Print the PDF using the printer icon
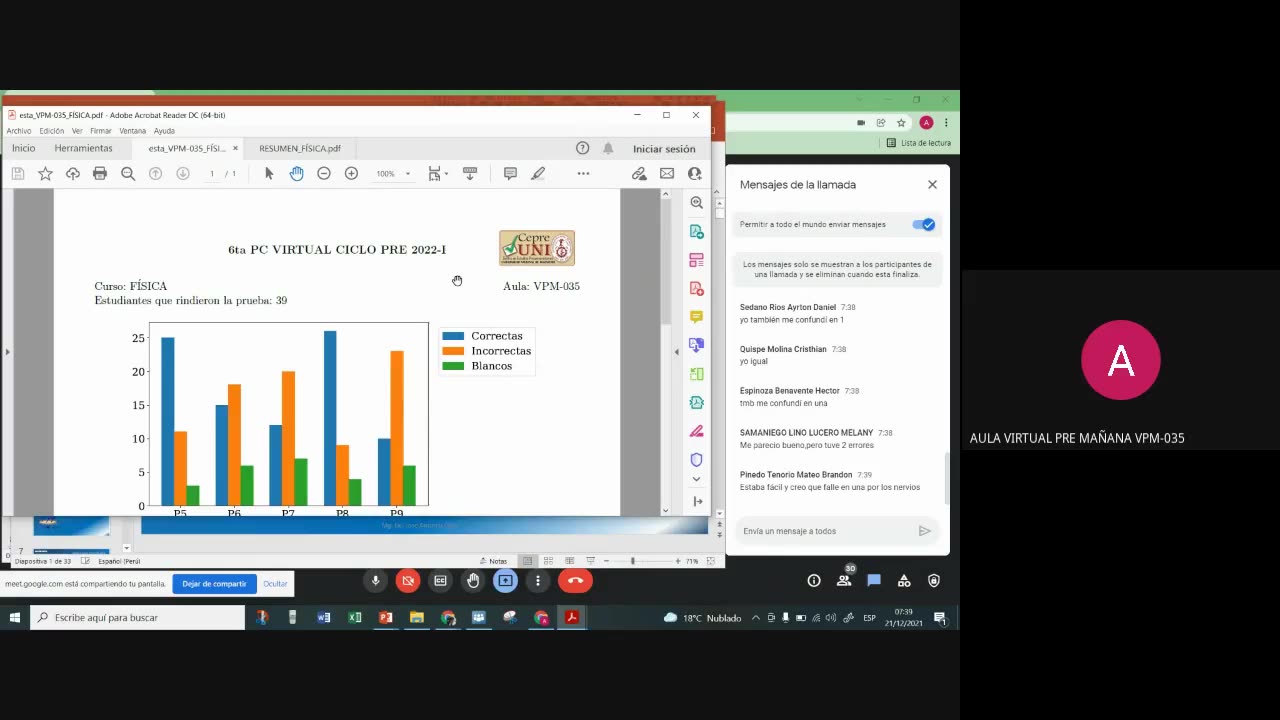Image resolution: width=1280 pixels, height=720 pixels. pos(100,173)
